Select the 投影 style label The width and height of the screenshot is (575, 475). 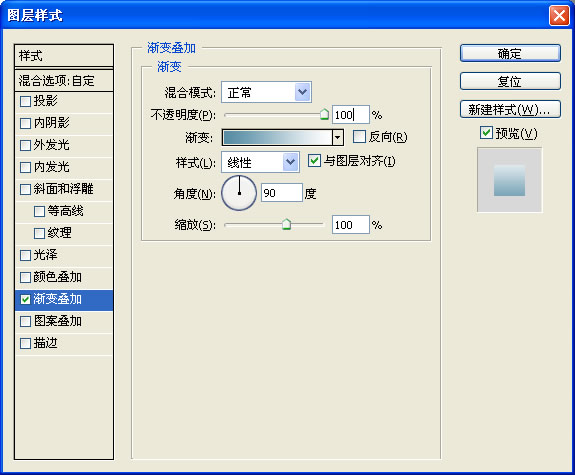(45, 101)
